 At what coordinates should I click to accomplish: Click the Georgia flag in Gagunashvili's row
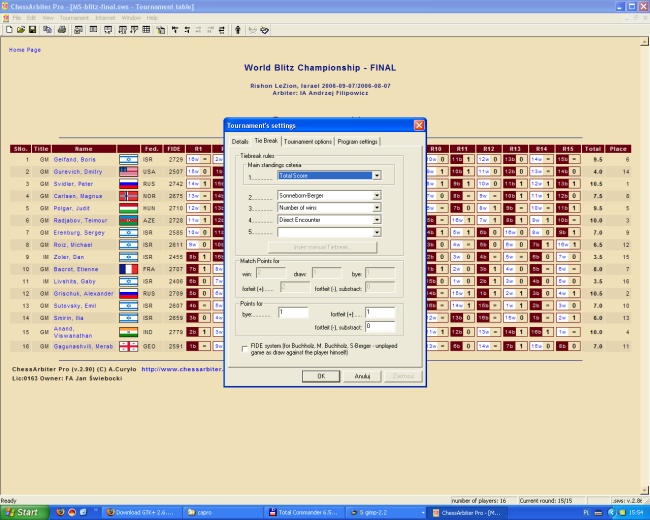click(129, 346)
